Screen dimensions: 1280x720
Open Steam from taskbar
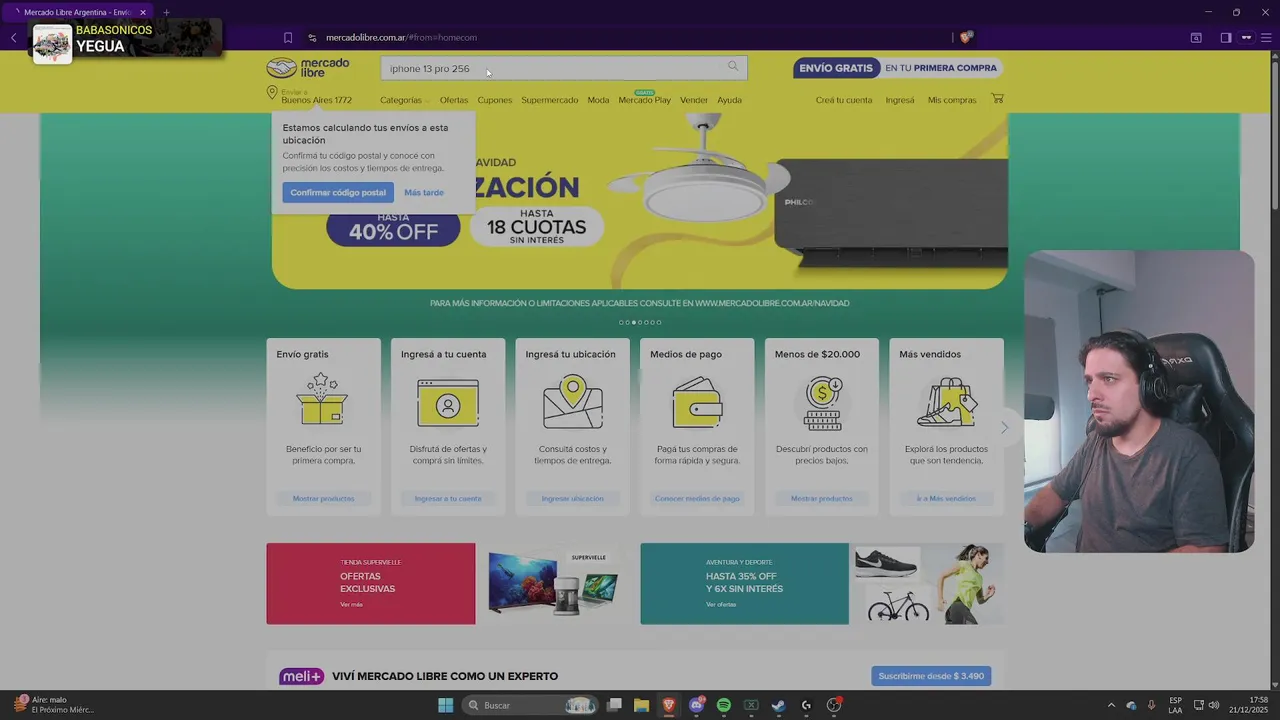778,705
